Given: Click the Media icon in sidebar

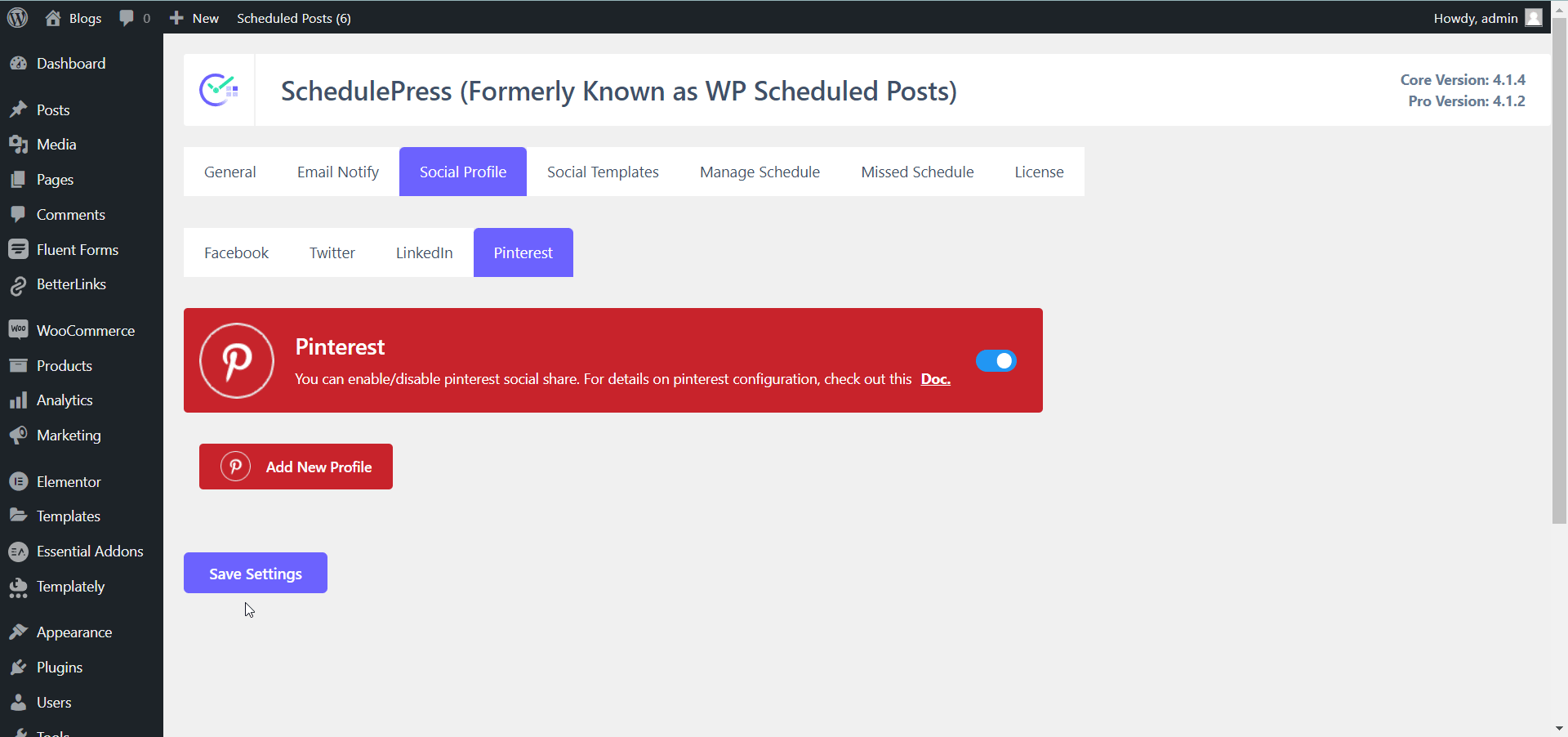Looking at the screenshot, I should 18,145.
